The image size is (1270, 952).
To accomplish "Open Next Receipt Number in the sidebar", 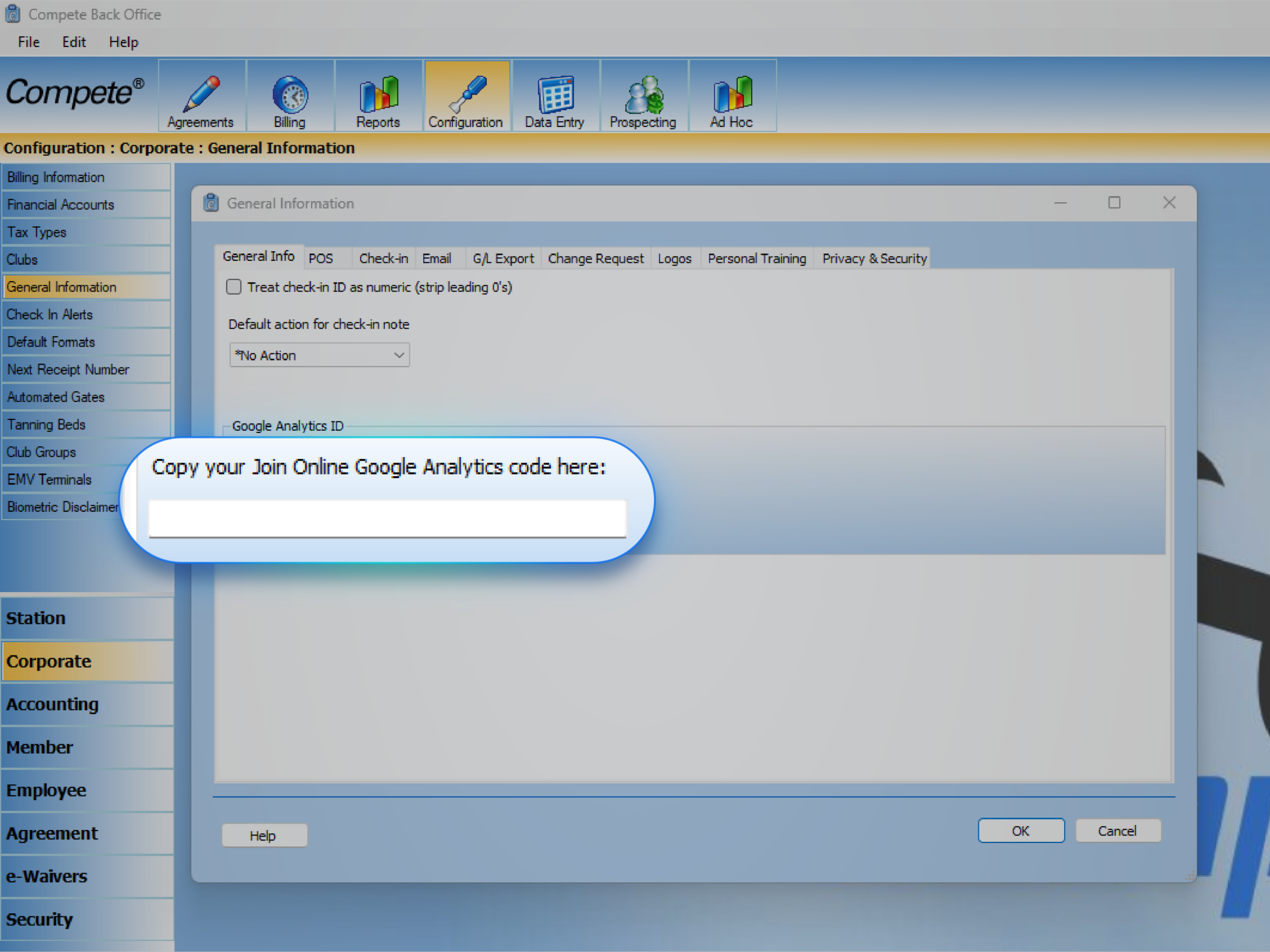I will [86, 369].
